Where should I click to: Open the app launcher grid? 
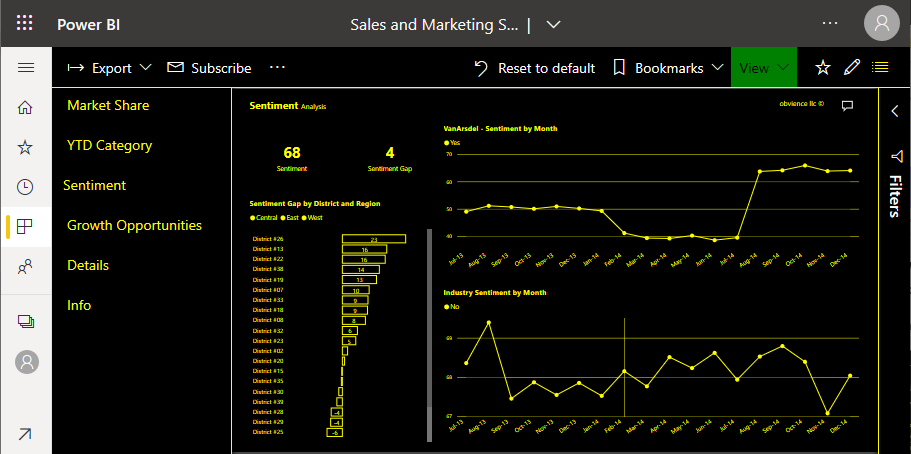coord(24,23)
